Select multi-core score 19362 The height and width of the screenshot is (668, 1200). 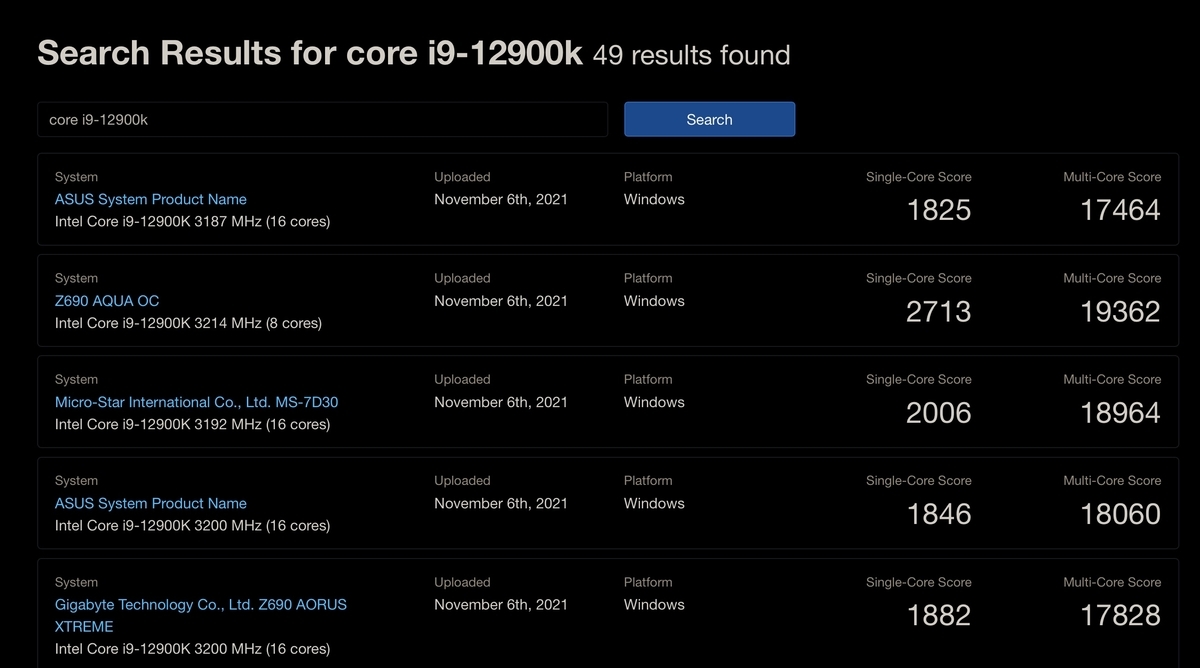1120,311
